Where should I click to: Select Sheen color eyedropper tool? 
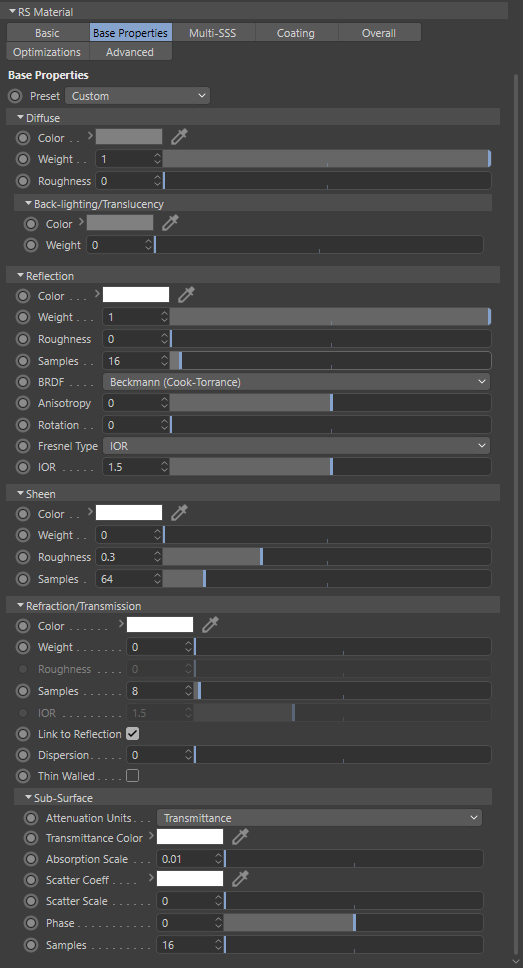click(179, 513)
